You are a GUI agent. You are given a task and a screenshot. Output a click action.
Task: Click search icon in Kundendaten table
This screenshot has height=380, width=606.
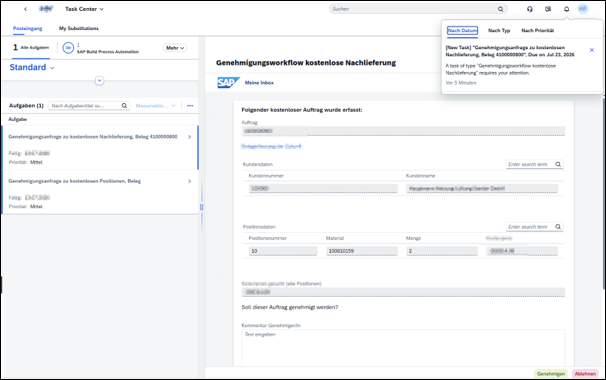point(558,164)
